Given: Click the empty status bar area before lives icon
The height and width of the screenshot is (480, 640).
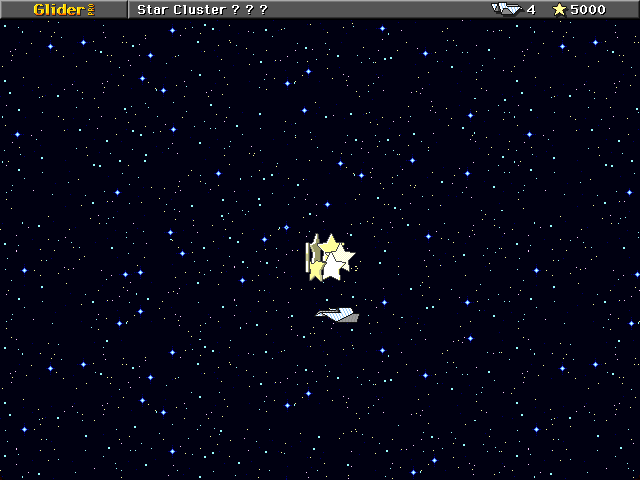Looking at the screenshot, I should pos(380,9).
